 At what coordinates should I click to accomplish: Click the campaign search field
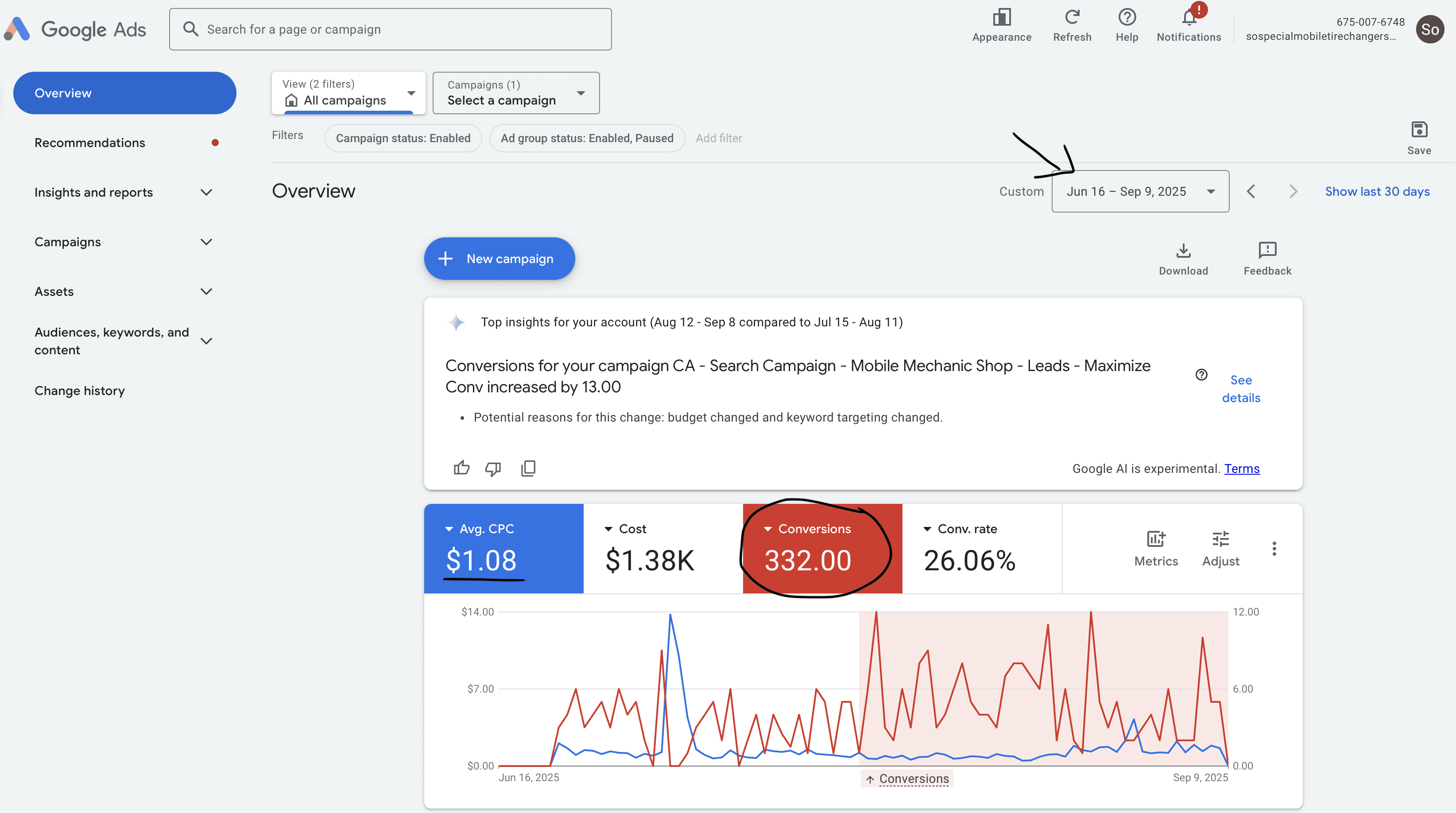coord(390,29)
